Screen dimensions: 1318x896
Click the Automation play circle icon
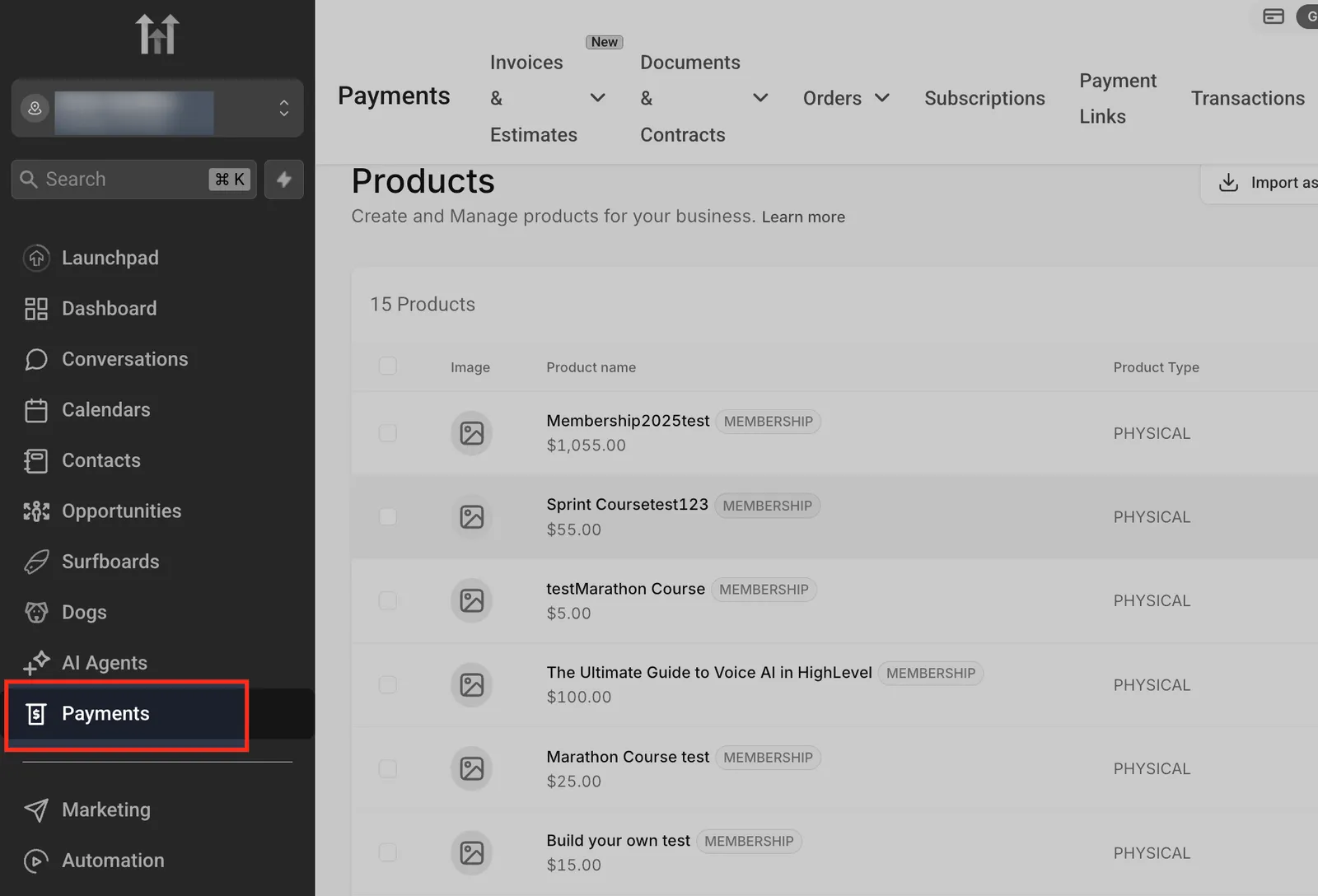point(36,861)
